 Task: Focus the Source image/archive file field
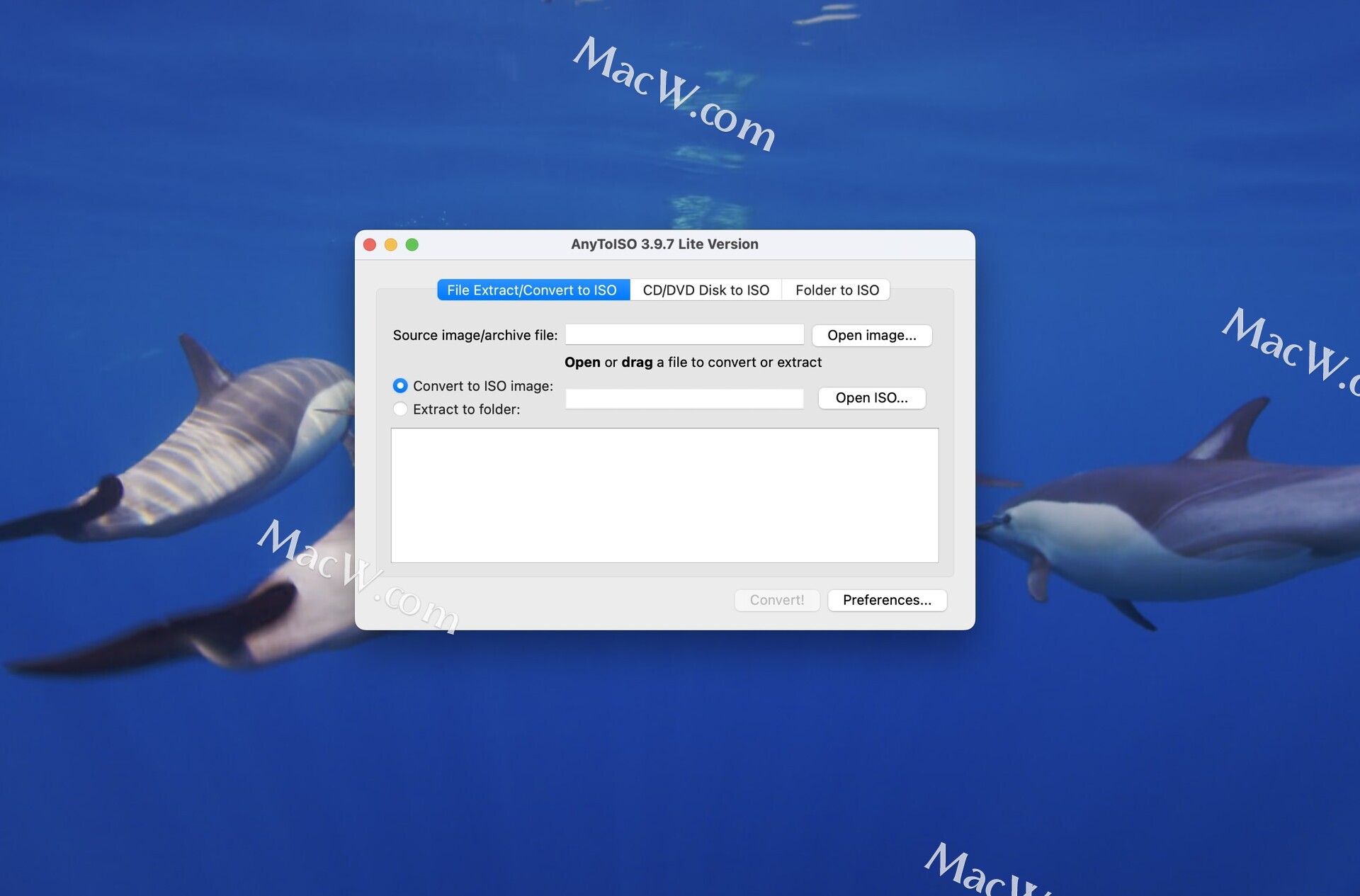click(684, 334)
